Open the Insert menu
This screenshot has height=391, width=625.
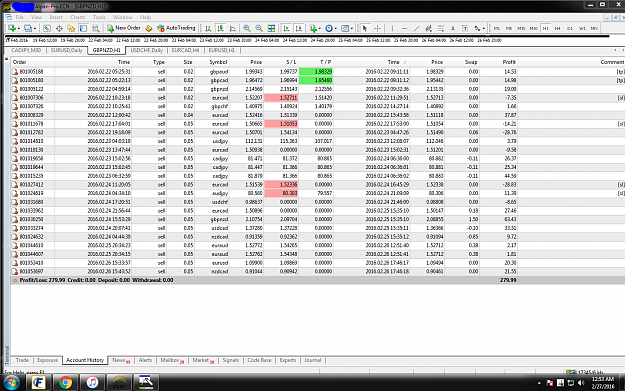pos(56,17)
